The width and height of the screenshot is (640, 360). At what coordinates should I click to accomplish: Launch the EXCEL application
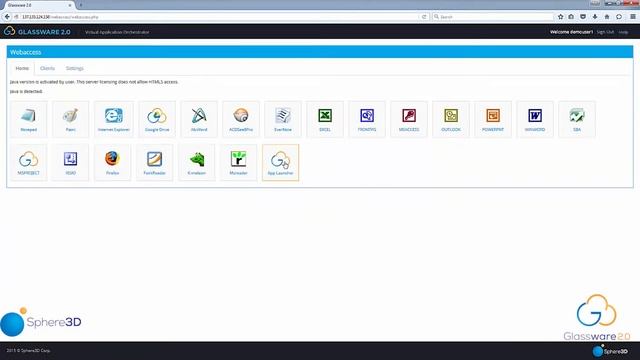click(325, 119)
